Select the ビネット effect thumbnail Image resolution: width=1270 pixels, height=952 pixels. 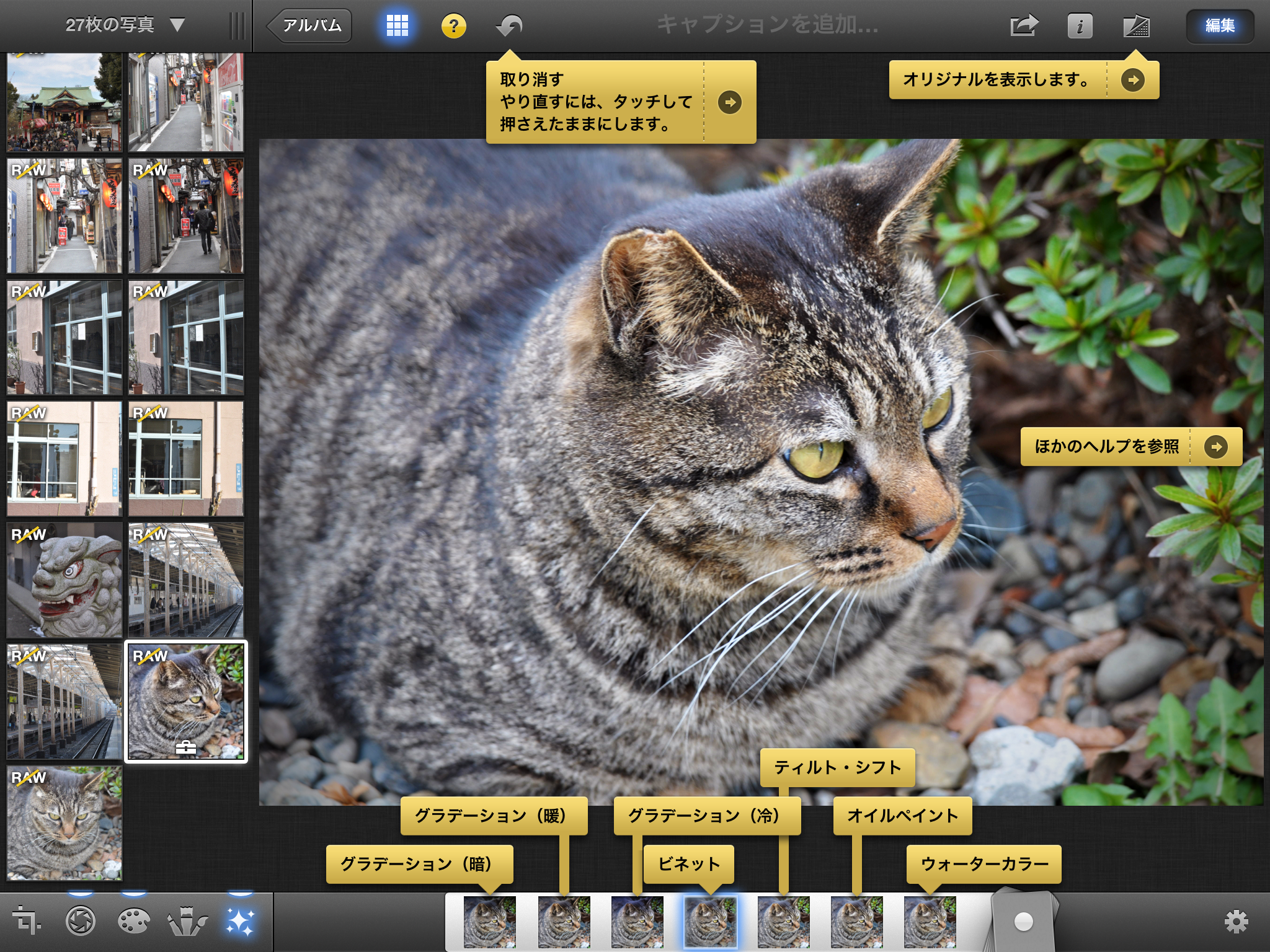click(x=711, y=922)
